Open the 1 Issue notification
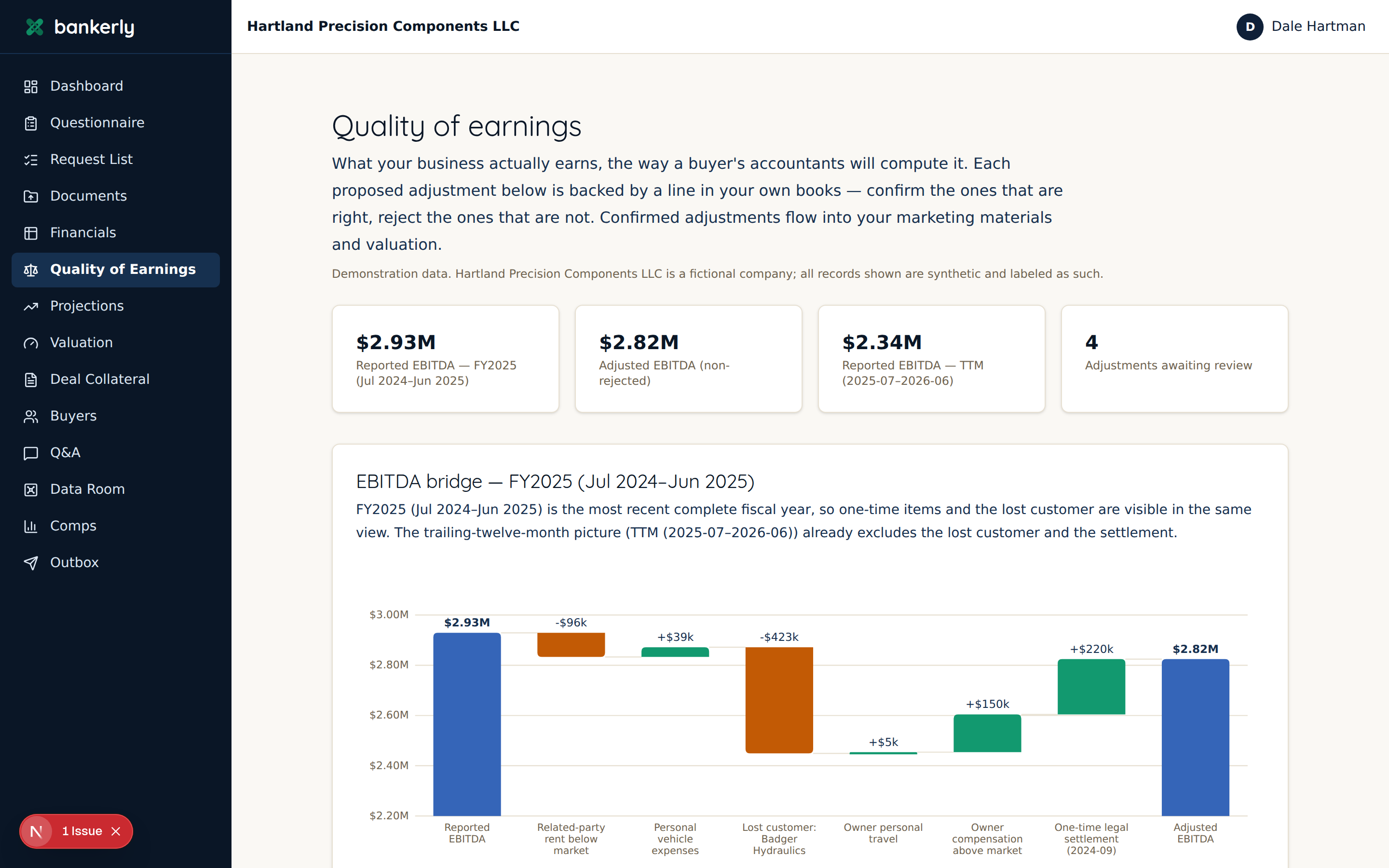Image resolution: width=1389 pixels, height=868 pixels. coord(82,831)
